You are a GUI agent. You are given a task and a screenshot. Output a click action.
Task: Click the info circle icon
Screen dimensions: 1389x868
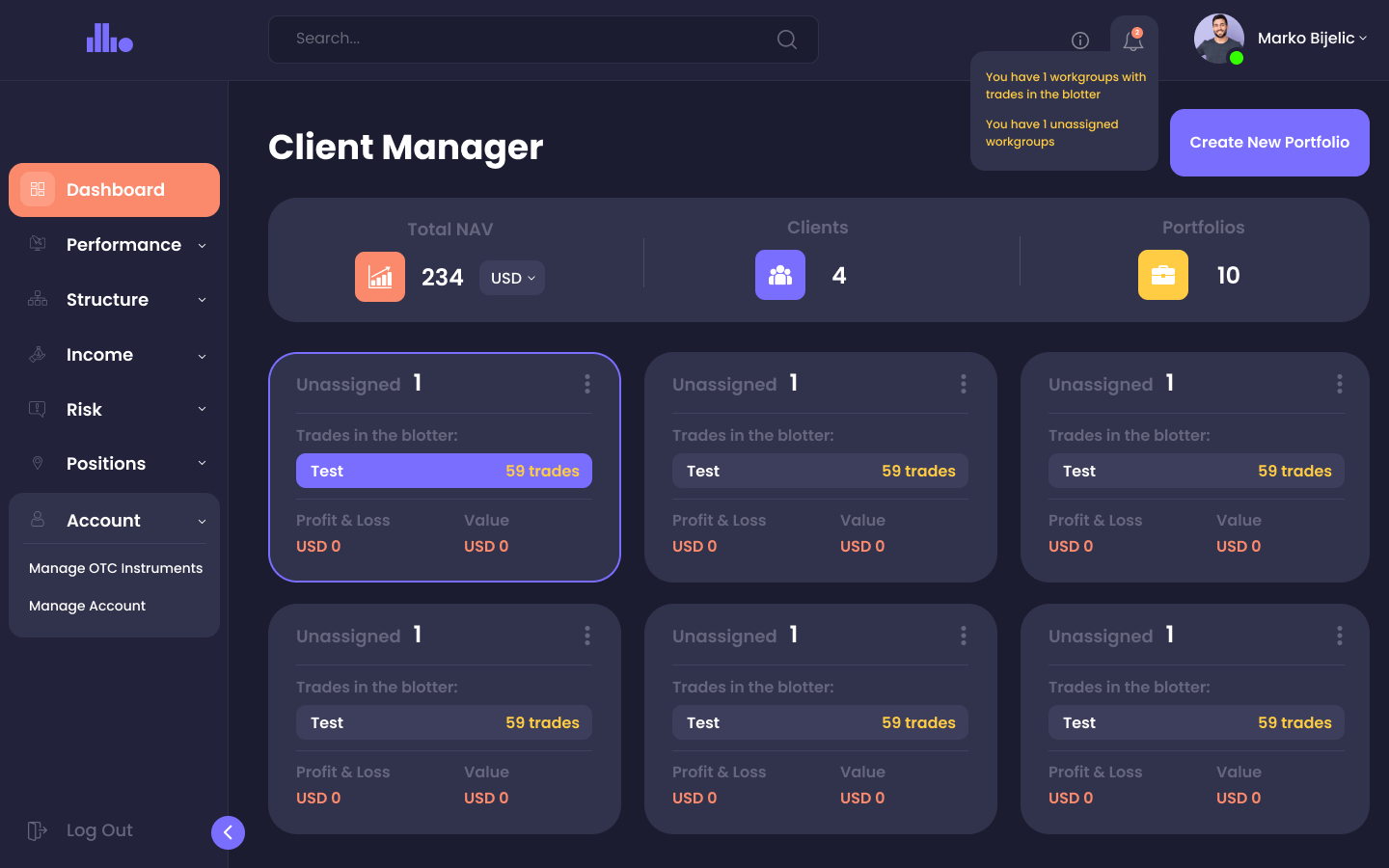[1080, 41]
